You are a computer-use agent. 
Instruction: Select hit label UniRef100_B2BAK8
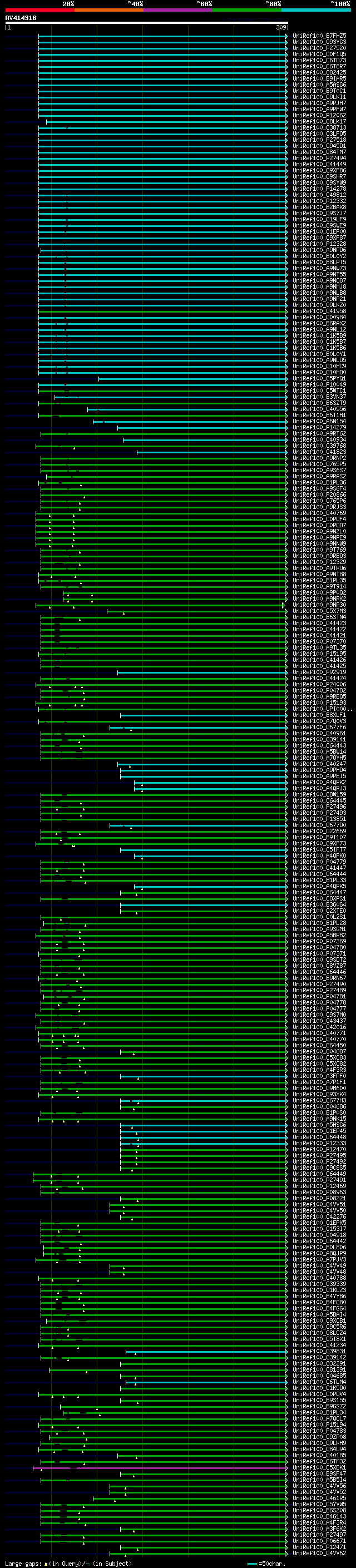coord(319,207)
